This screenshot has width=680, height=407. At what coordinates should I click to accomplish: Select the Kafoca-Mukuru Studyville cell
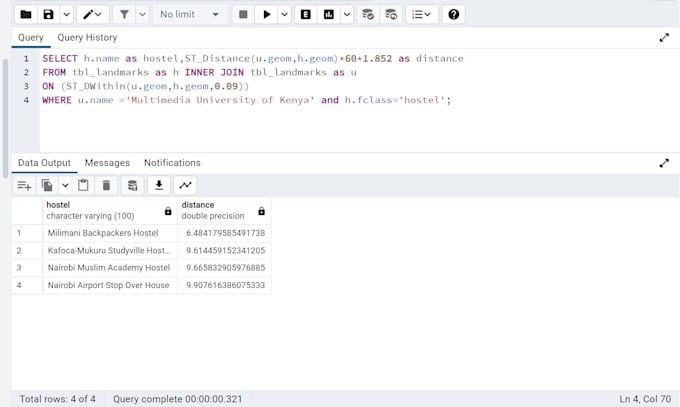(x=110, y=251)
